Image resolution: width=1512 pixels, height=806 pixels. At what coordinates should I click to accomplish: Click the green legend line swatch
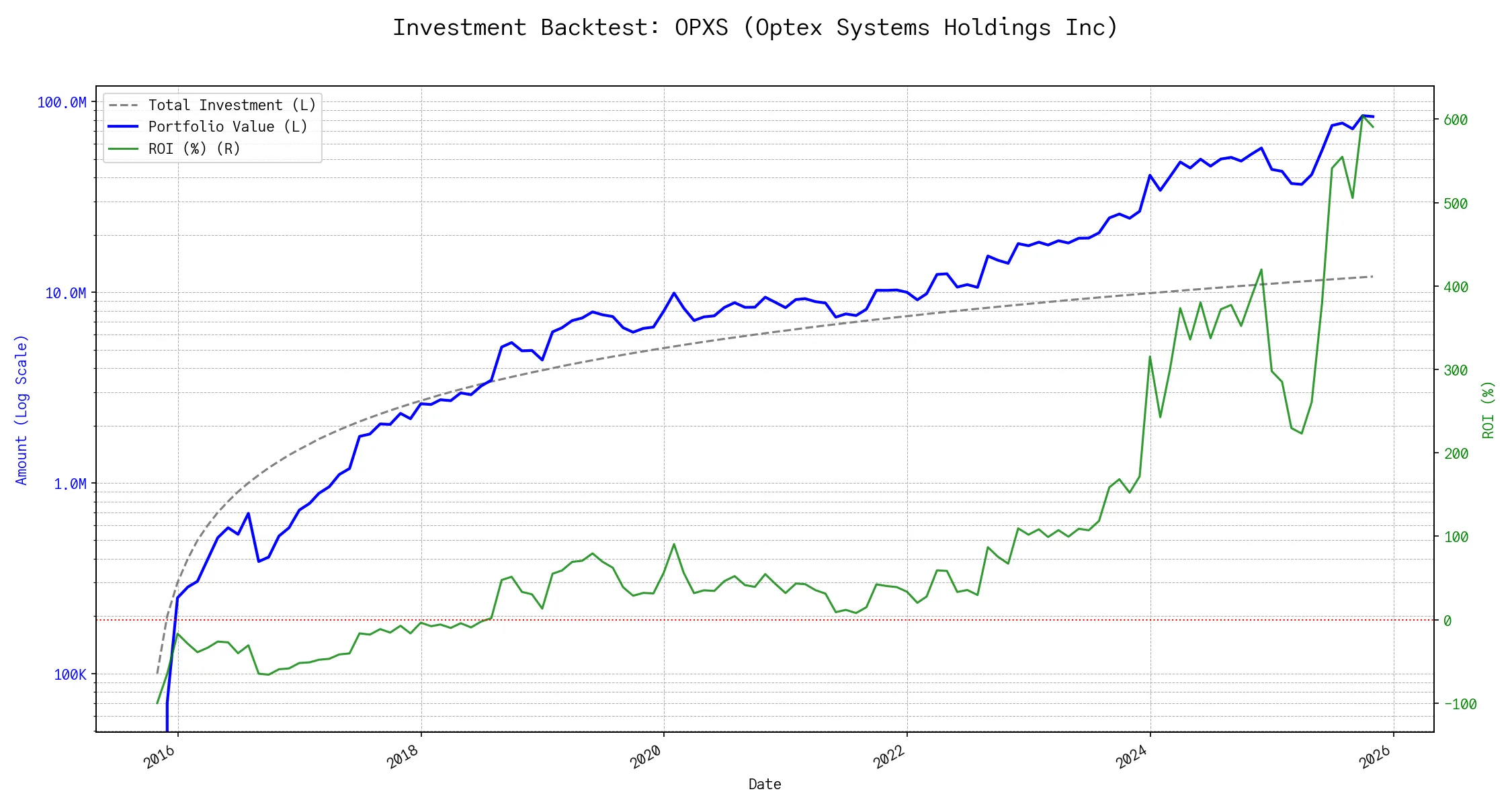point(123,149)
